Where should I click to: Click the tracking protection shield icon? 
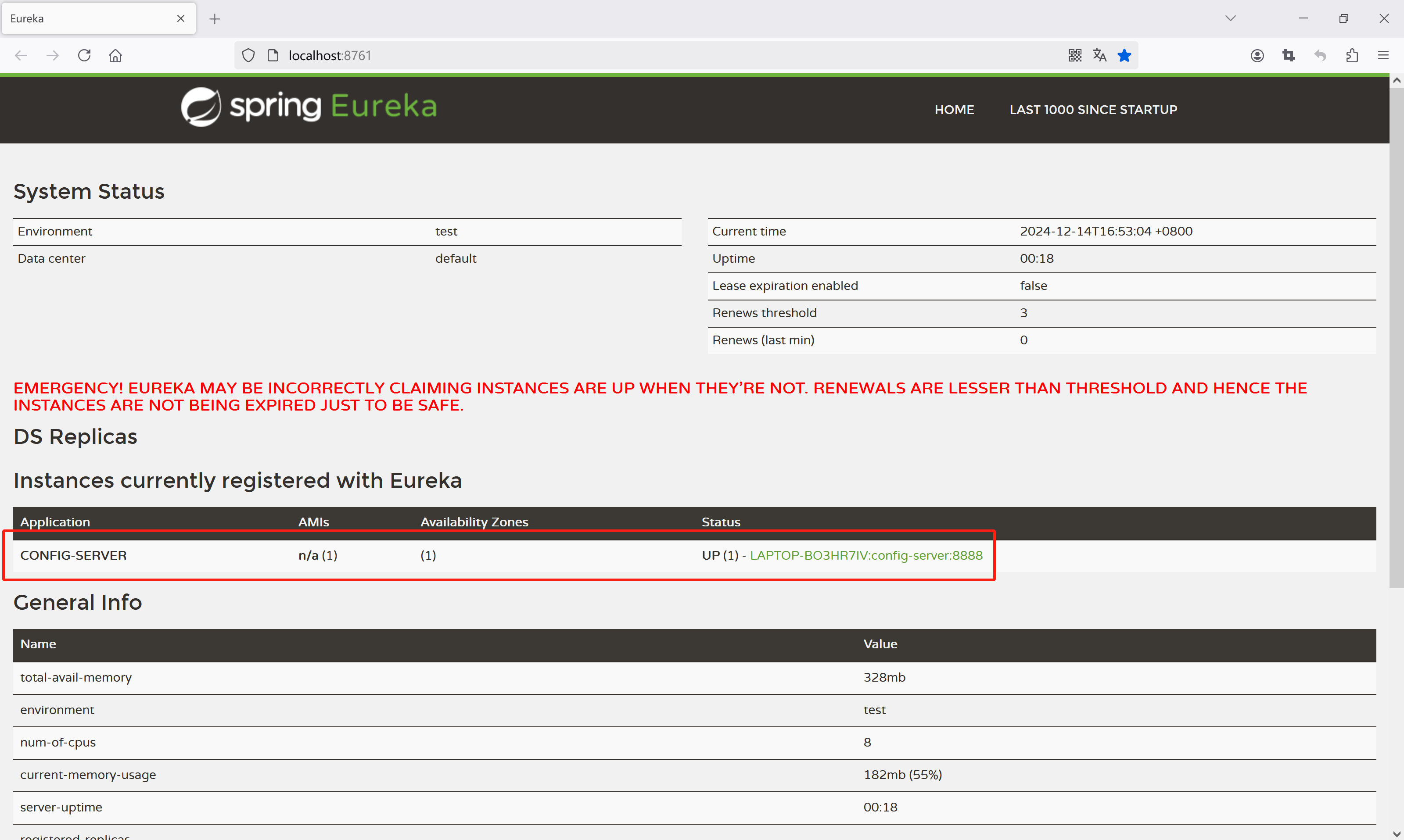(x=248, y=55)
